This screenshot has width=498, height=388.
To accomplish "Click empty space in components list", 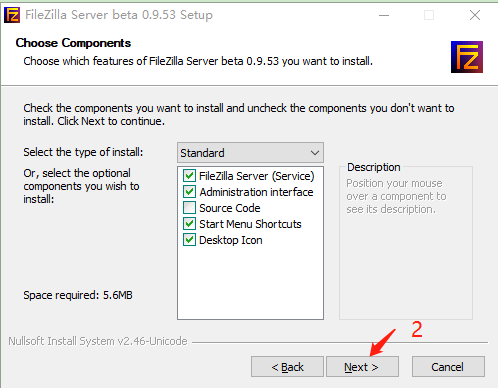I will [250, 283].
